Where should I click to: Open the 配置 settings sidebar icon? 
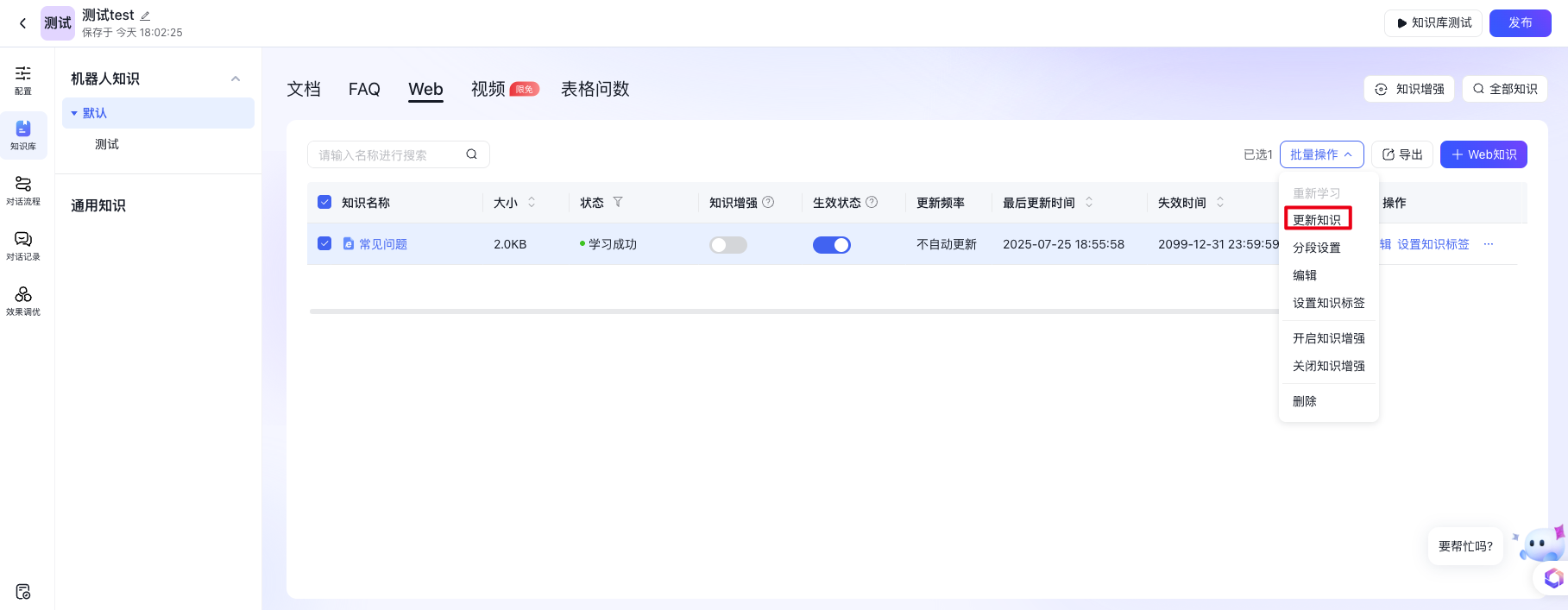click(x=23, y=79)
